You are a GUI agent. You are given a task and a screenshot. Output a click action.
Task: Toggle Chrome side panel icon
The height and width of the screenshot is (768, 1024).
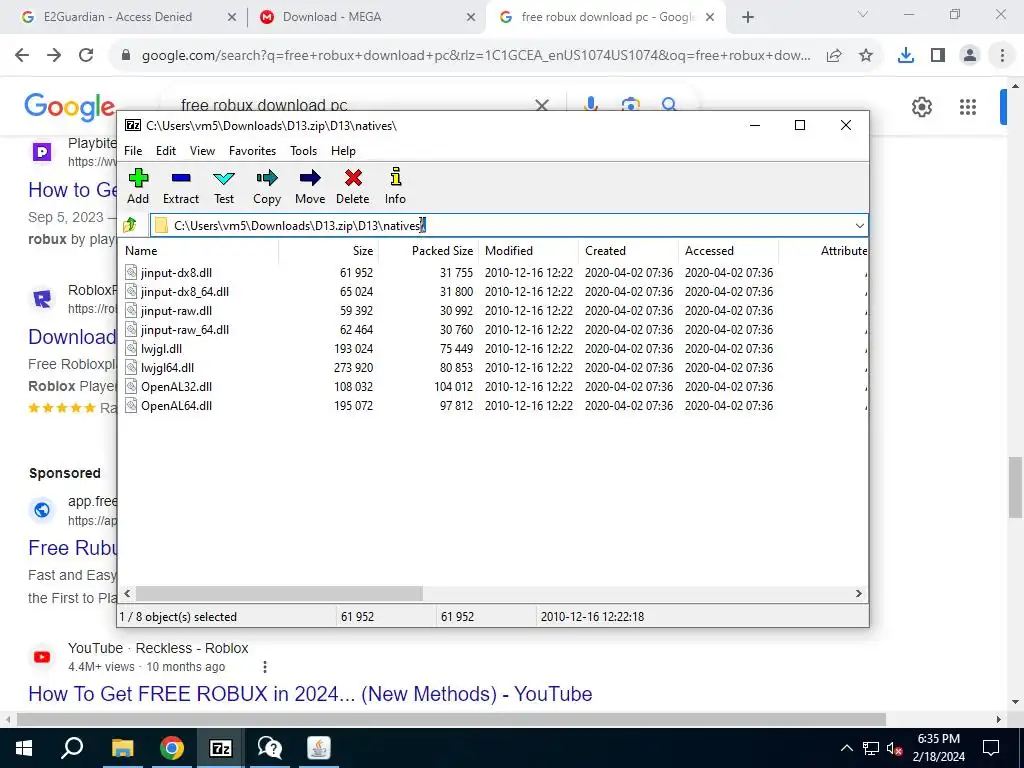coord(938,56)
